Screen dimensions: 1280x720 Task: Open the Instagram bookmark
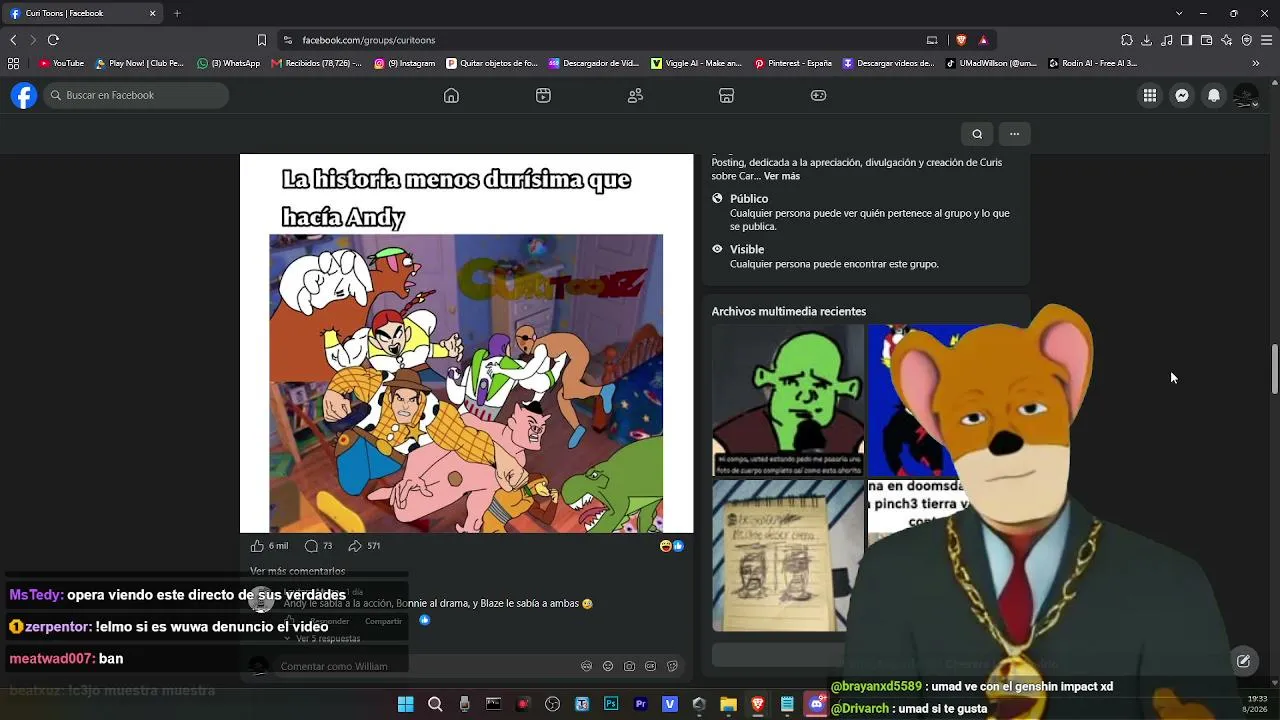405,63
